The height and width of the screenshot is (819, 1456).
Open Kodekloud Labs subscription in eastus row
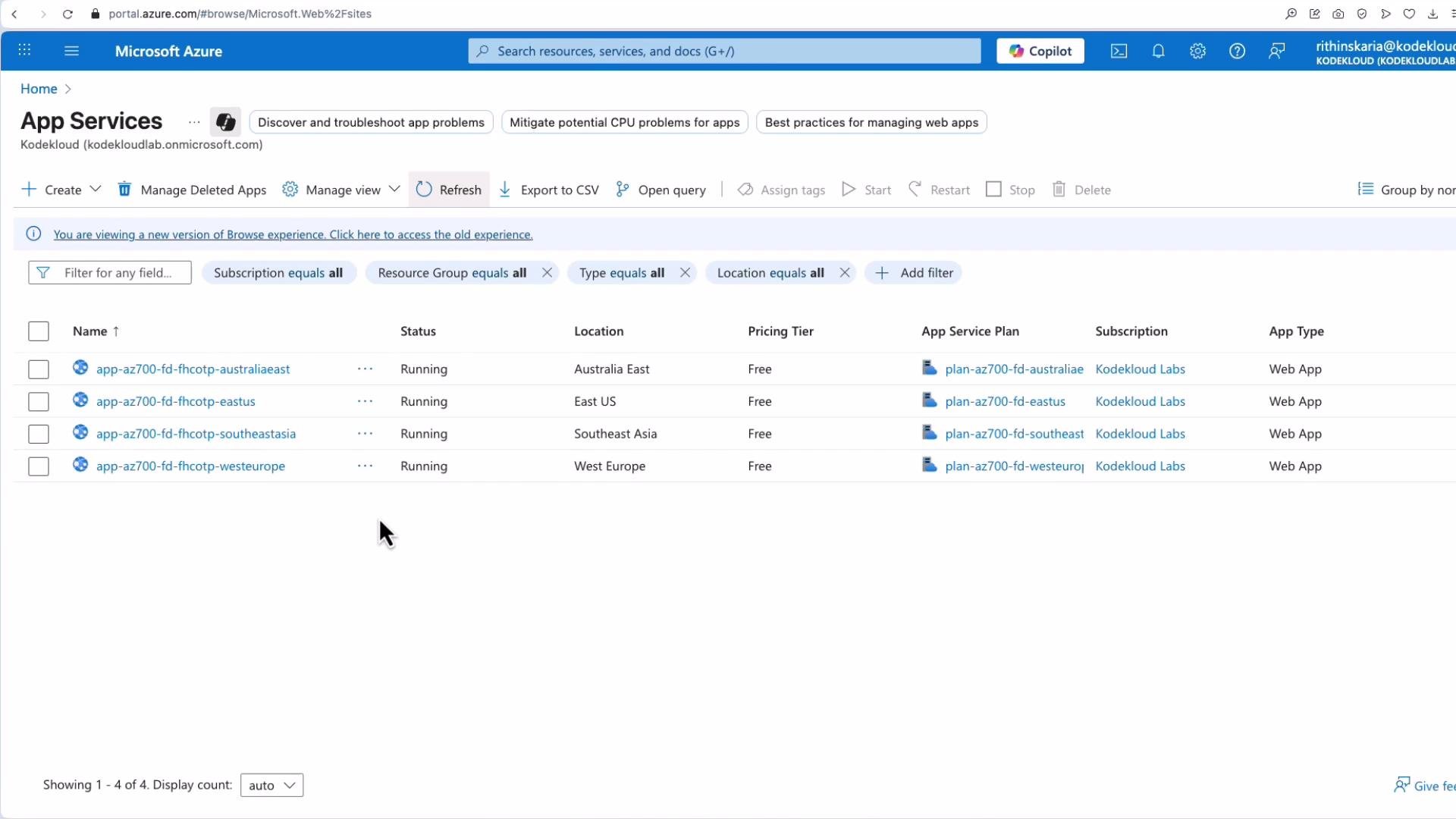click(1140, 401)
